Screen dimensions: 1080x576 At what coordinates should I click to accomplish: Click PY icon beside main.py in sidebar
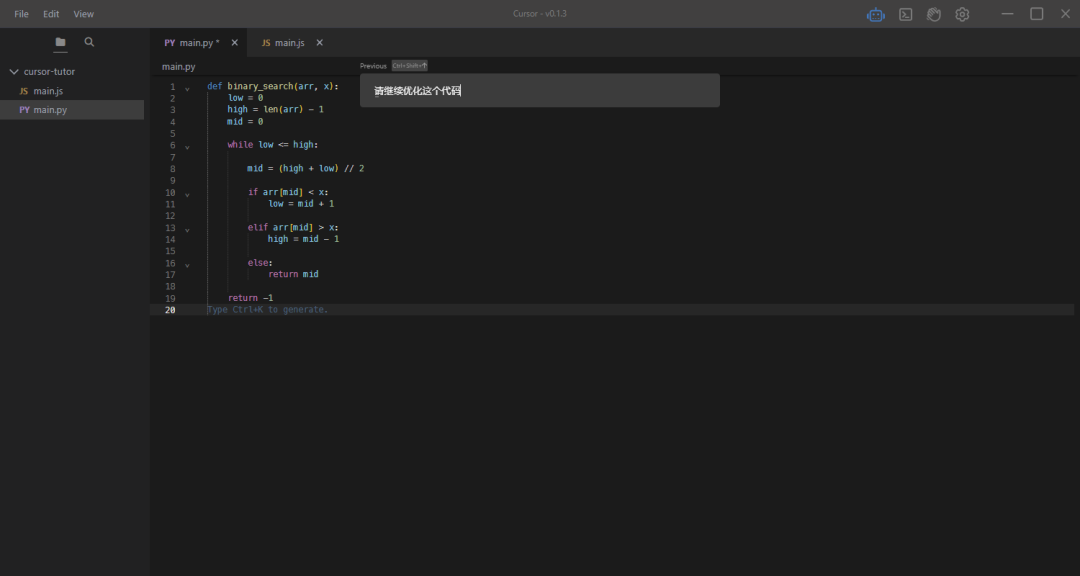(x=24, y=110)
